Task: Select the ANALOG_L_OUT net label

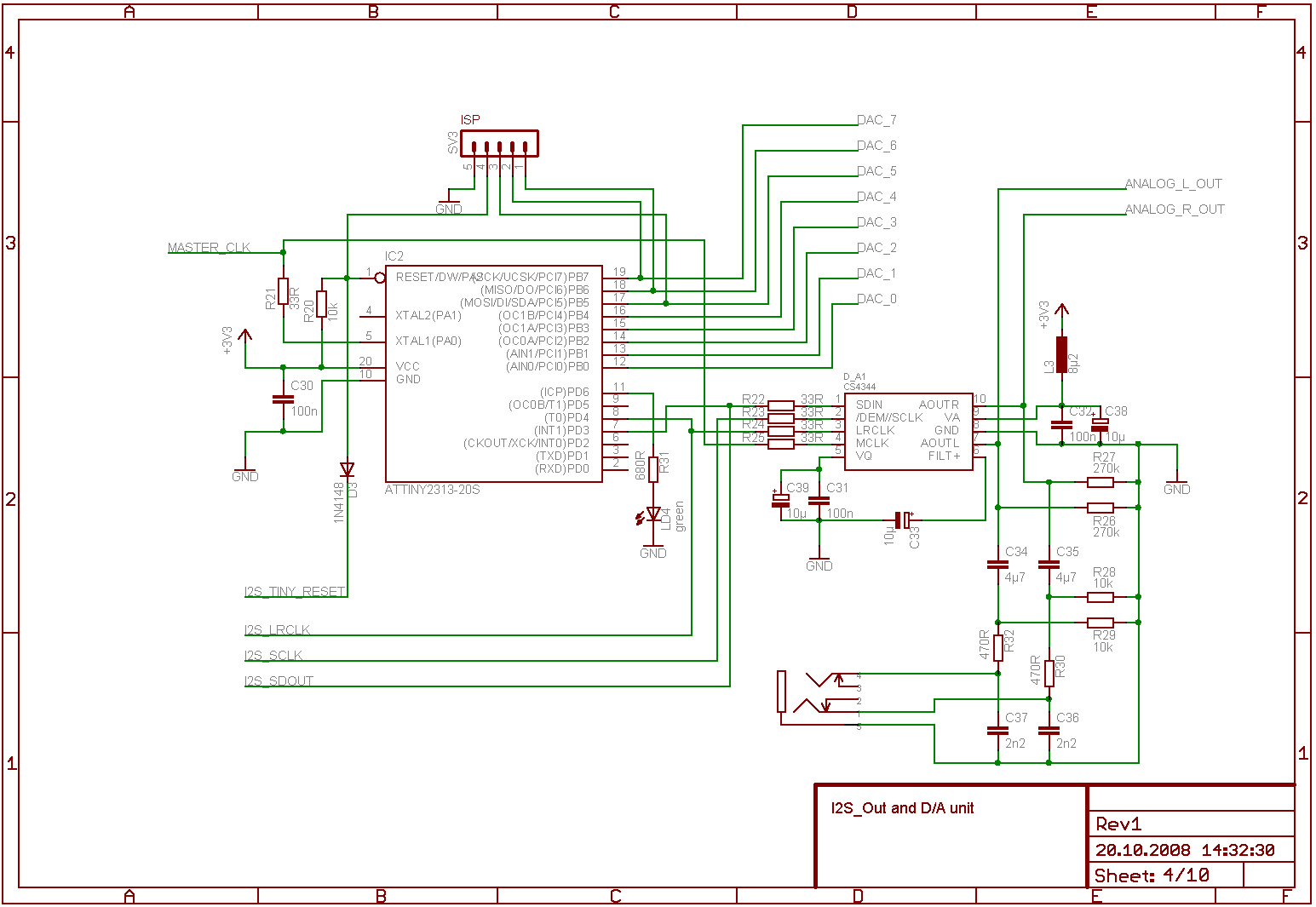Action: pos(1173,184)
